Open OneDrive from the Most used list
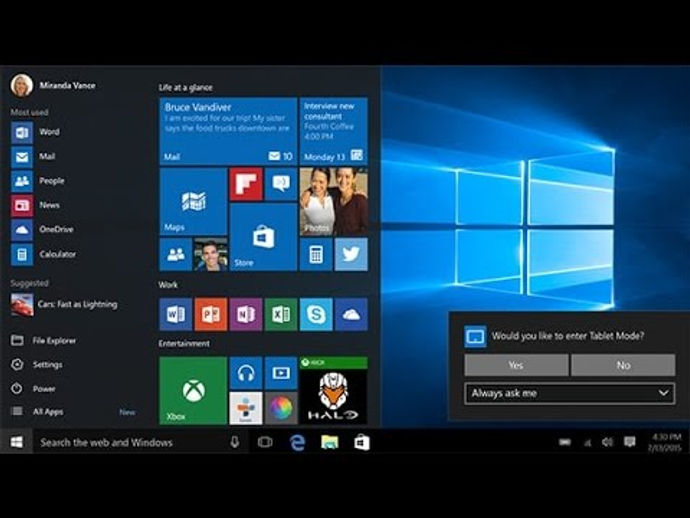The width and height of the screenshot is (690, 518). pyautogui.click(x=43, y=229)
